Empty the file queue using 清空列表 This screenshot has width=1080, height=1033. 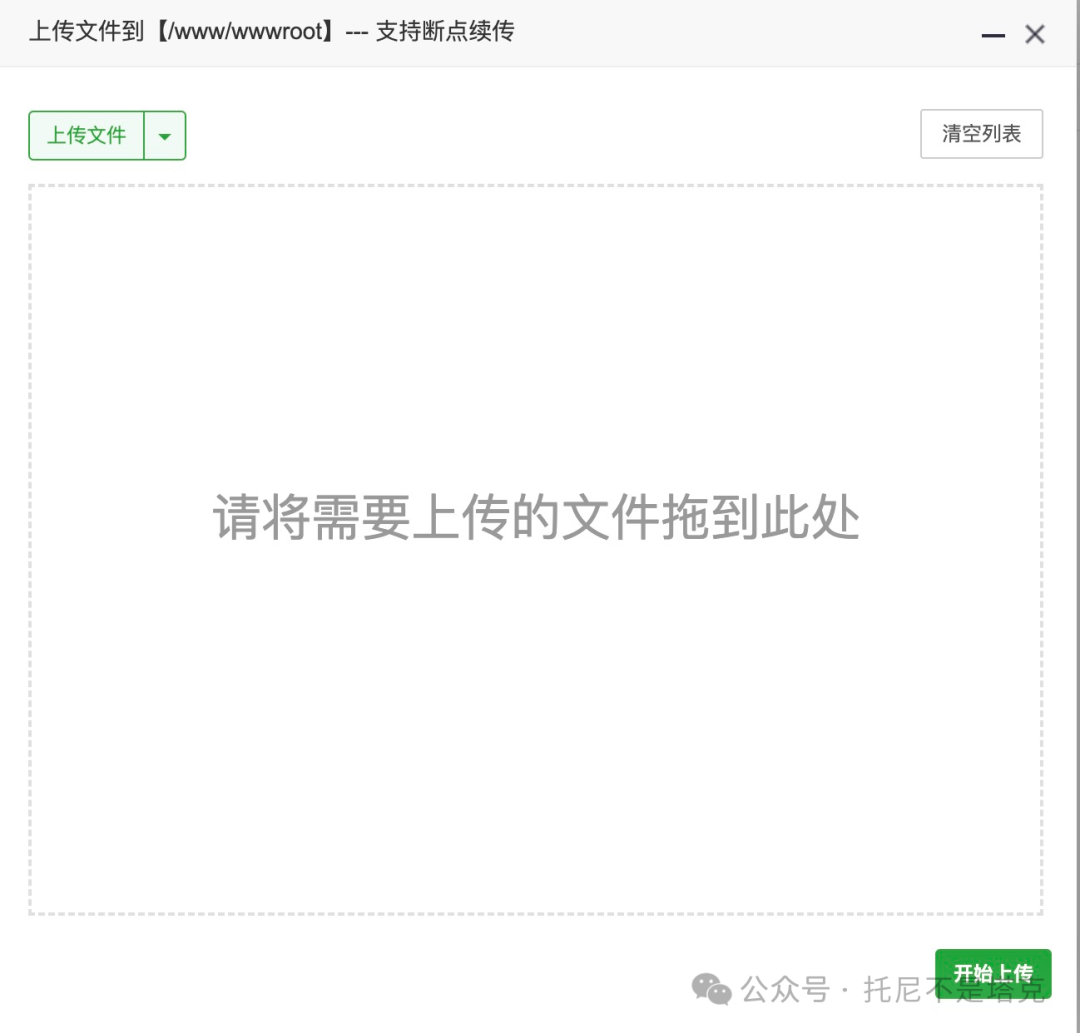coord(982,134)
